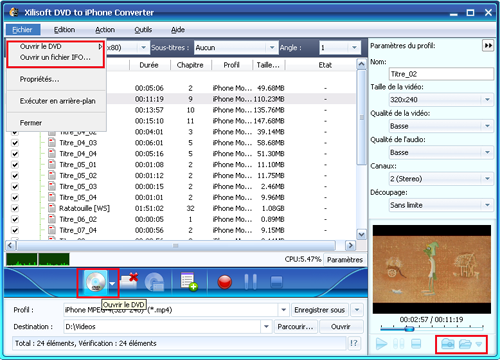Click the Parcourir button
500x360 pixels.
[x=295, y=327]
